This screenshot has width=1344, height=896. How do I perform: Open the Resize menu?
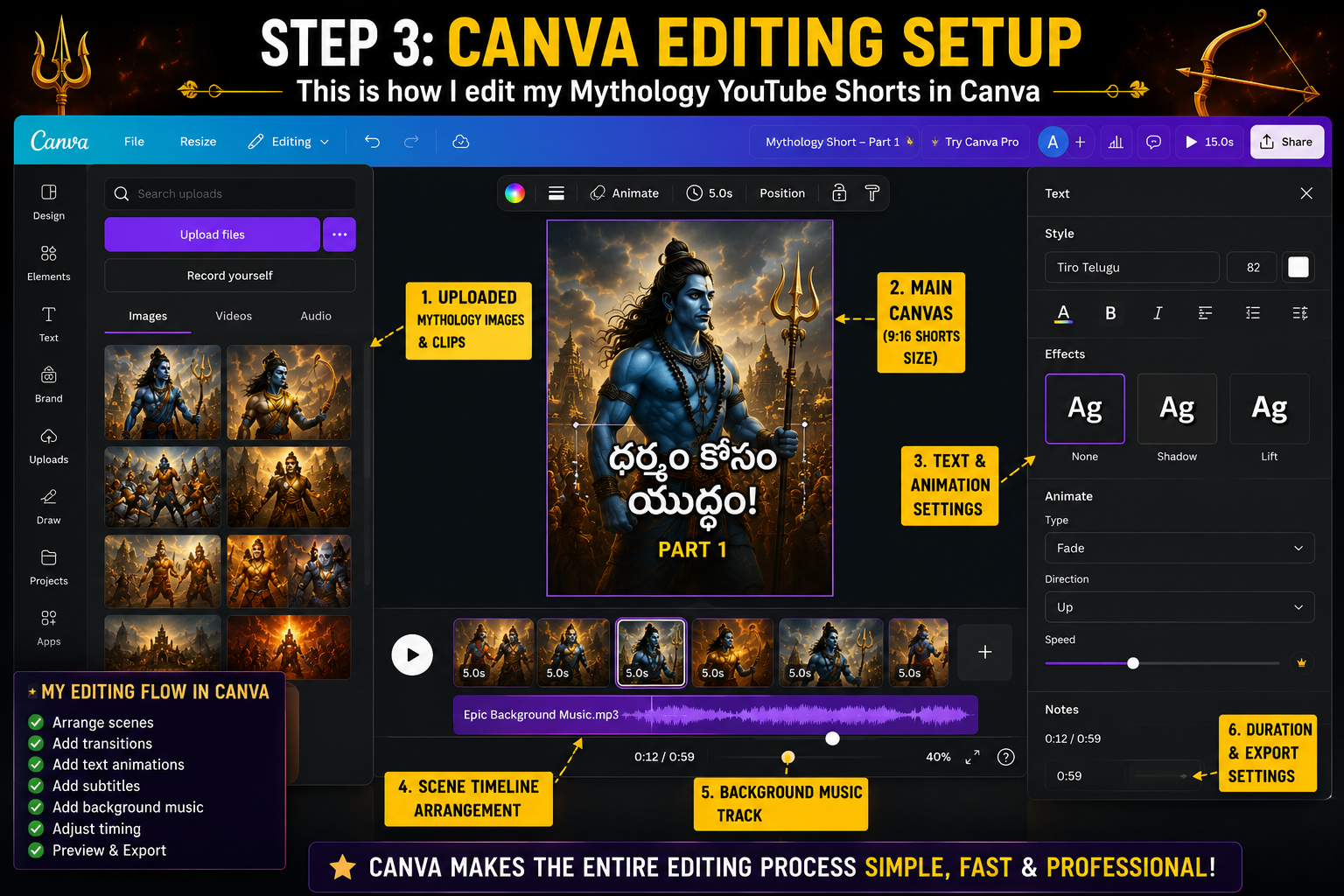pyautogui.click(x=198, y=142)
